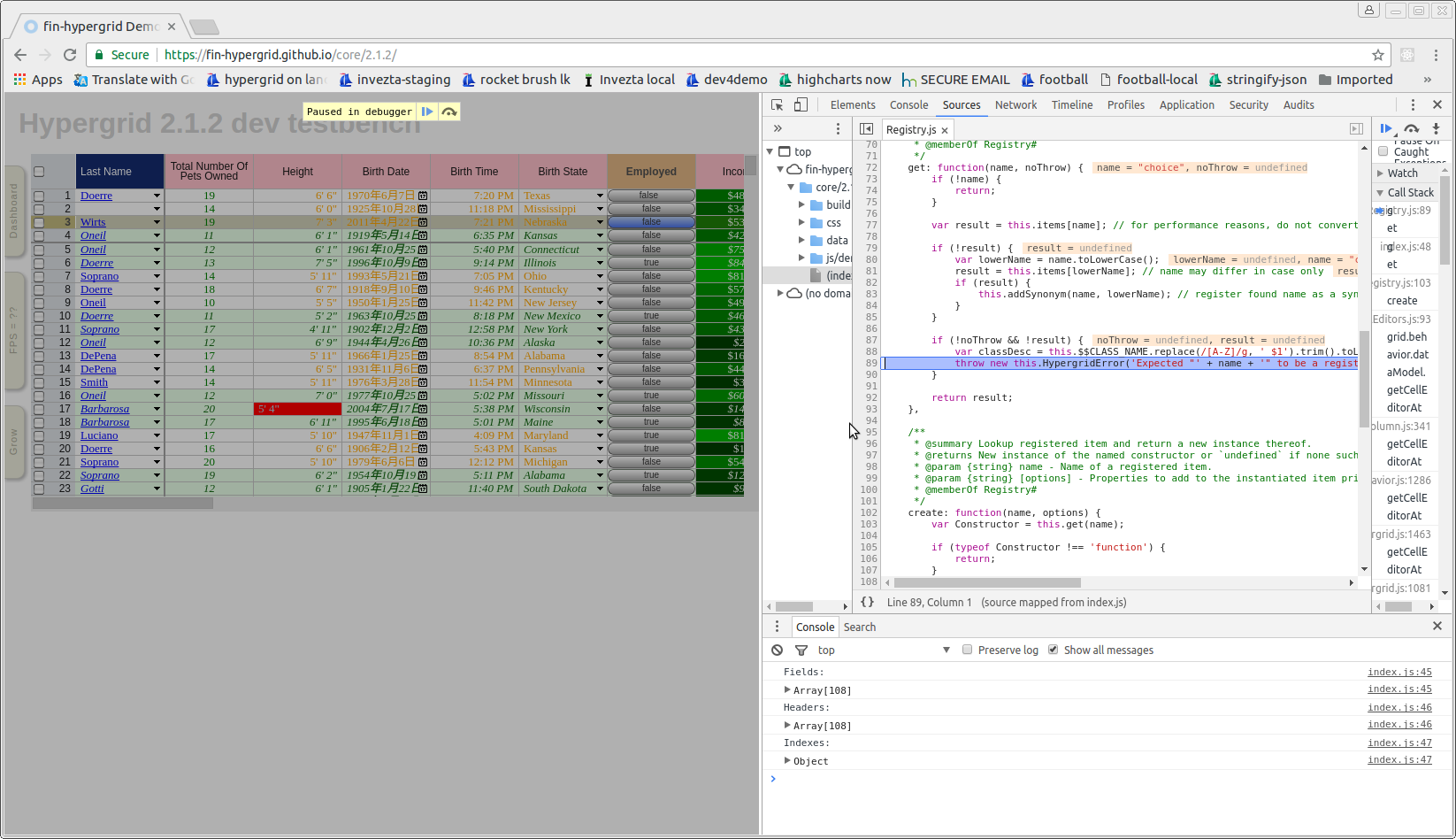
Task: Toggle the device toolbar icon
Action: click(800, 104)
